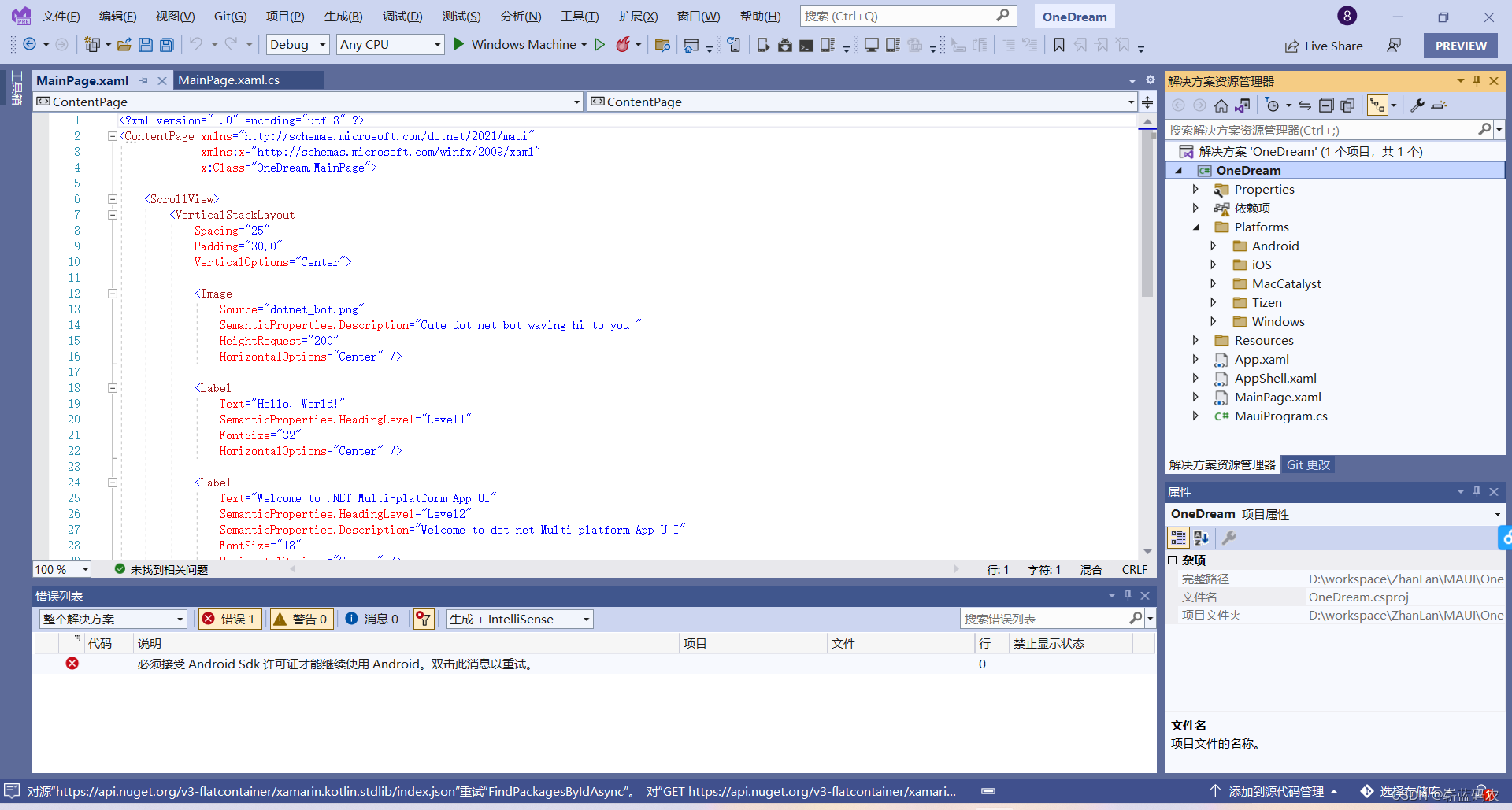Click the Home icon in Solution Explorer toolbar
1512x810 pixels.
coord(1221,105)
